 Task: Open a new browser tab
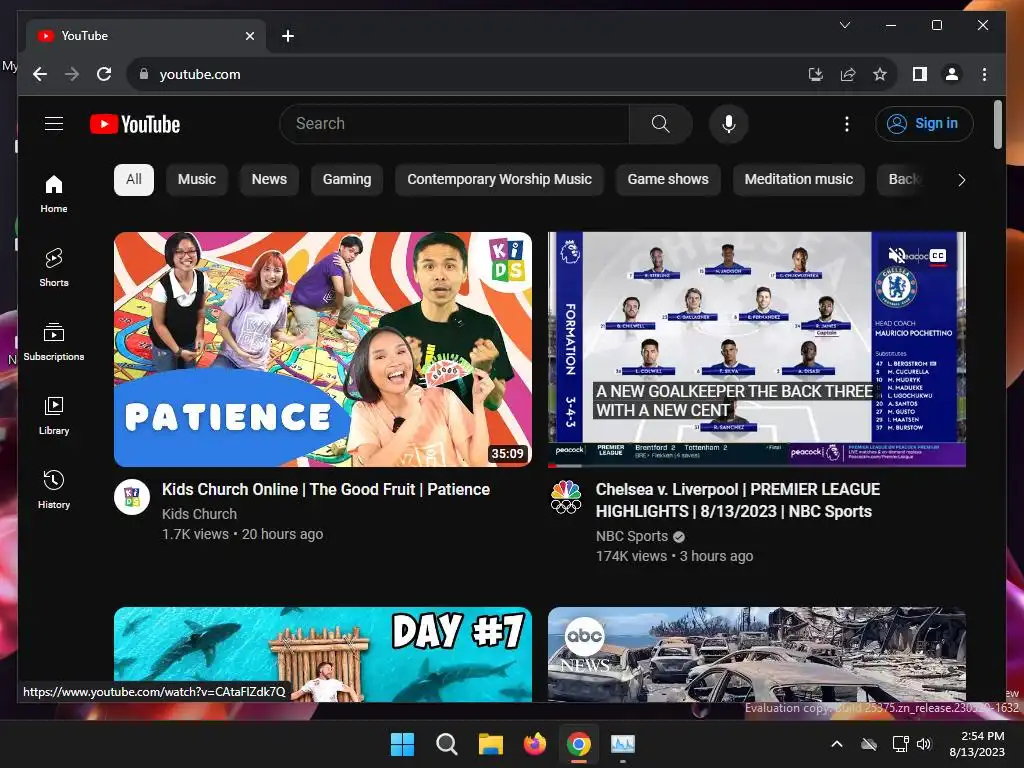(287, 36)
